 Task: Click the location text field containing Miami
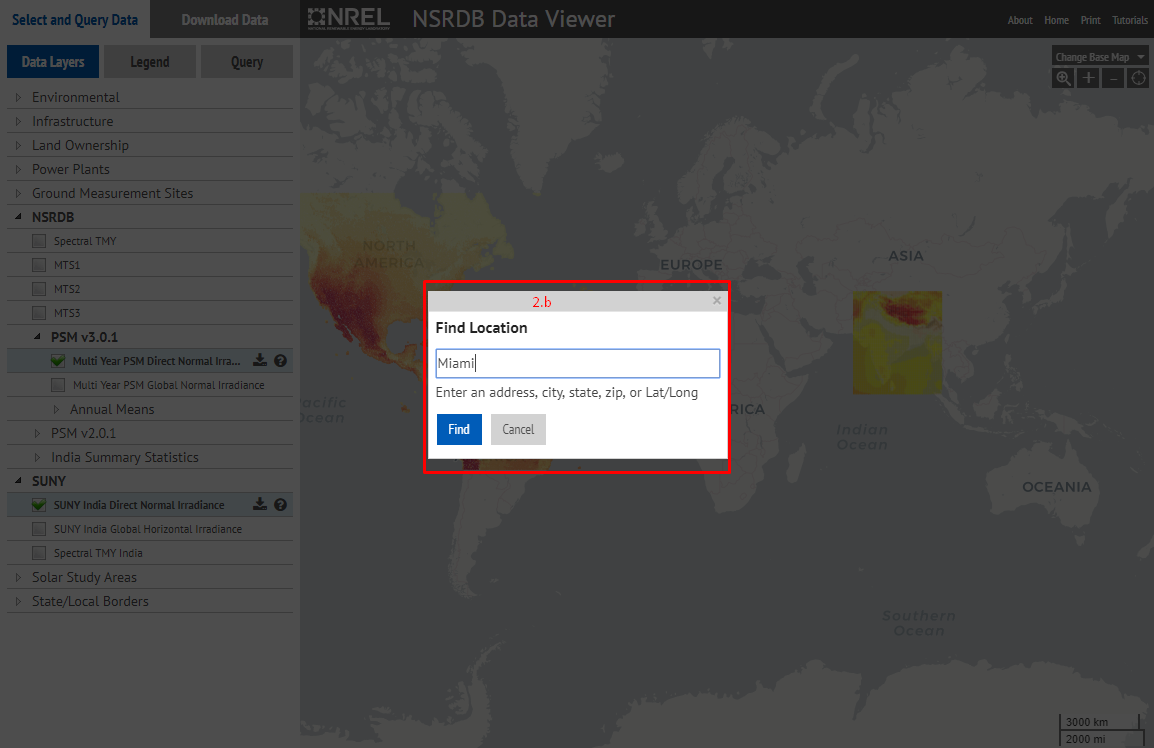point(578,363)
